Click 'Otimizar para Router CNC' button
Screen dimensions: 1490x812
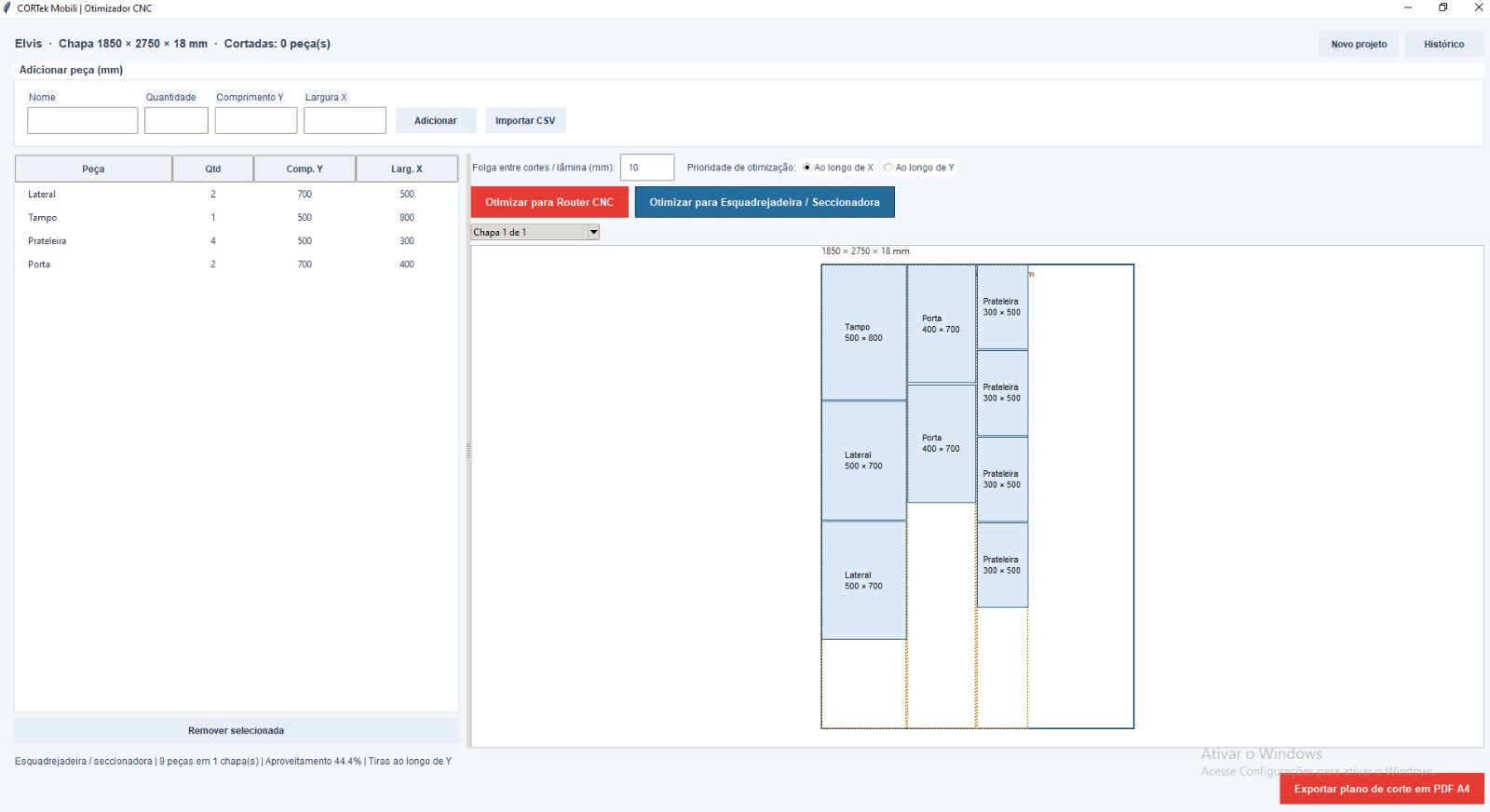[549, 202]
